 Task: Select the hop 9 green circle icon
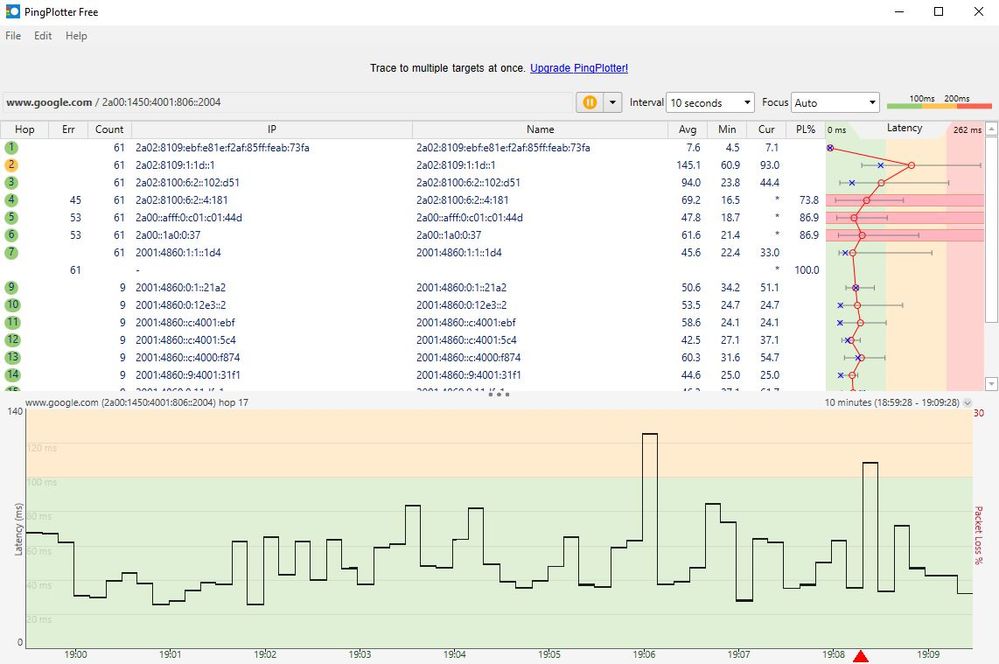12,288
